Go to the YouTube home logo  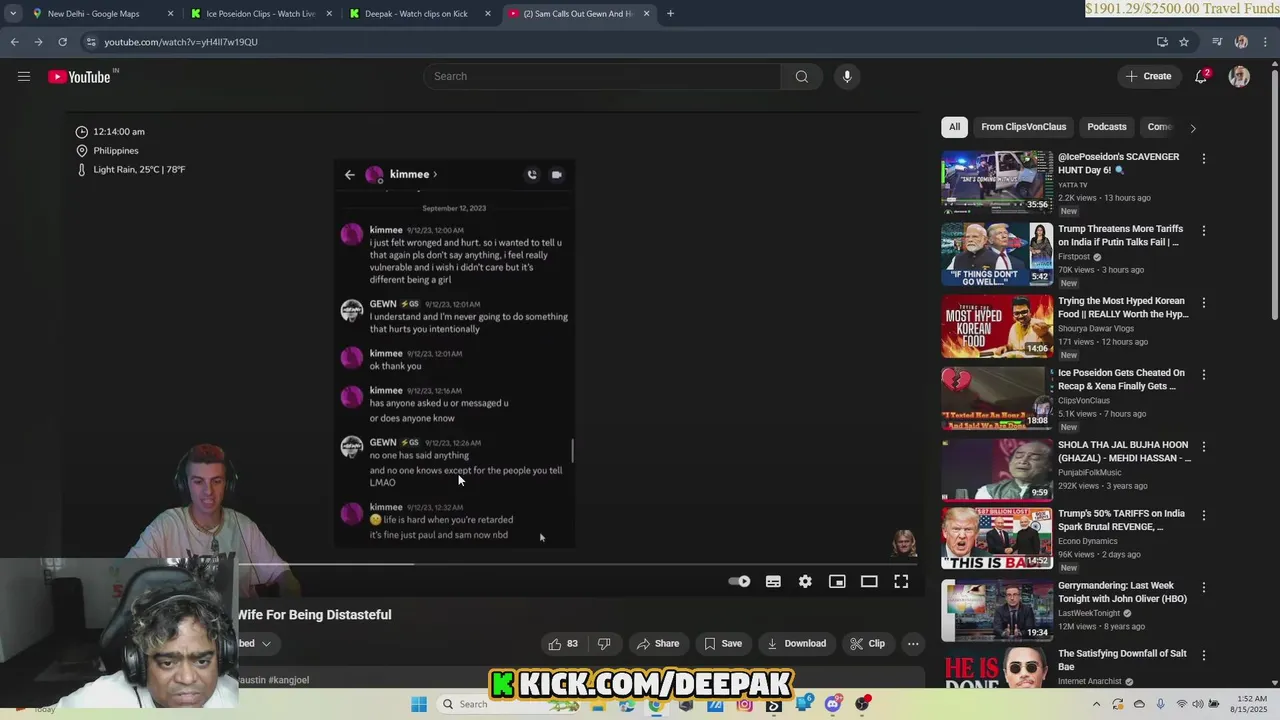(x=79, y=77)
